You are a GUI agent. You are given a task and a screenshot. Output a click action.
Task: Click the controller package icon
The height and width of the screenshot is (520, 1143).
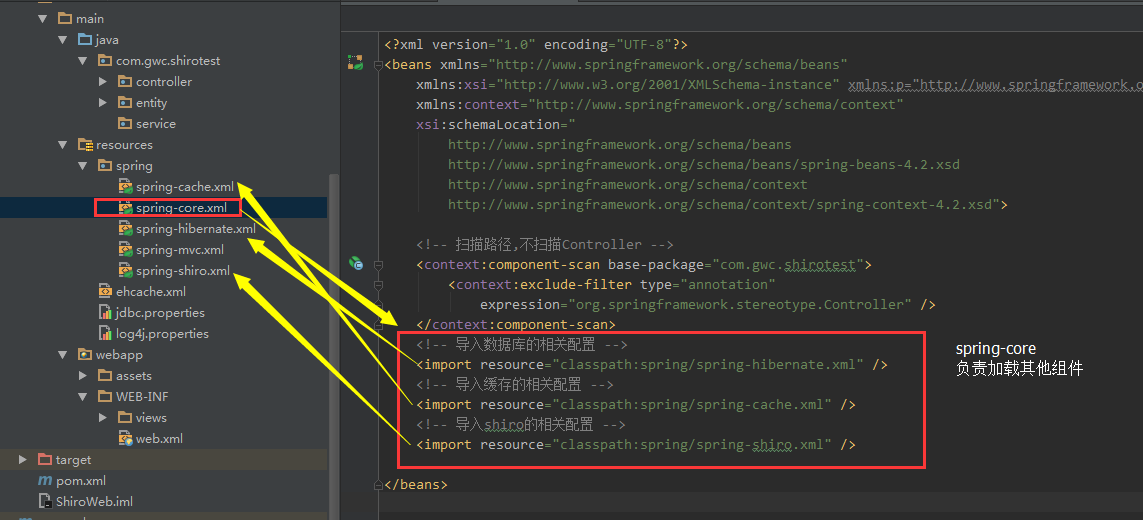coord(125,82)
